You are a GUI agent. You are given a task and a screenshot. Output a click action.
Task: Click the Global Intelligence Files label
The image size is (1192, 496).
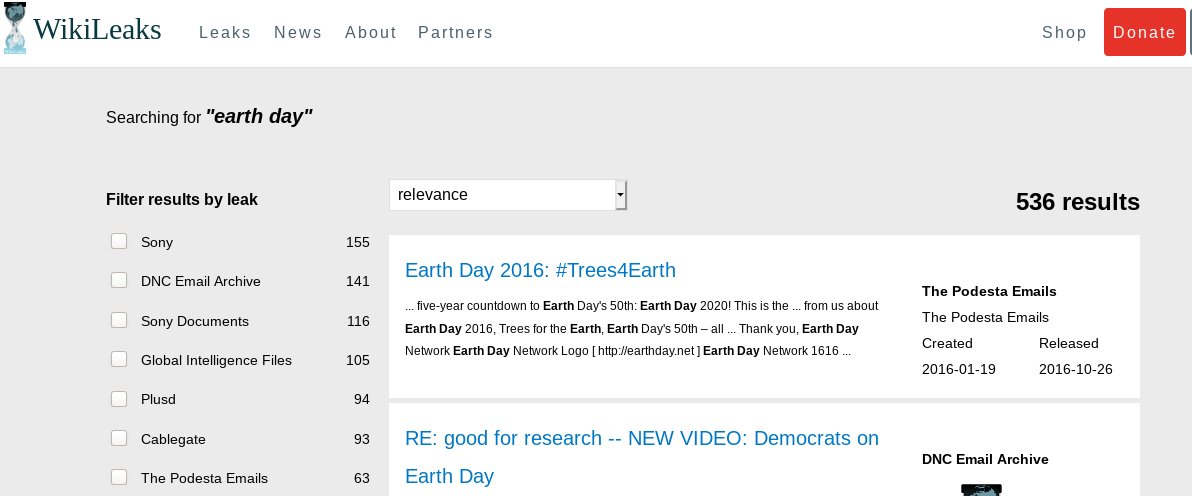[216, 361]
